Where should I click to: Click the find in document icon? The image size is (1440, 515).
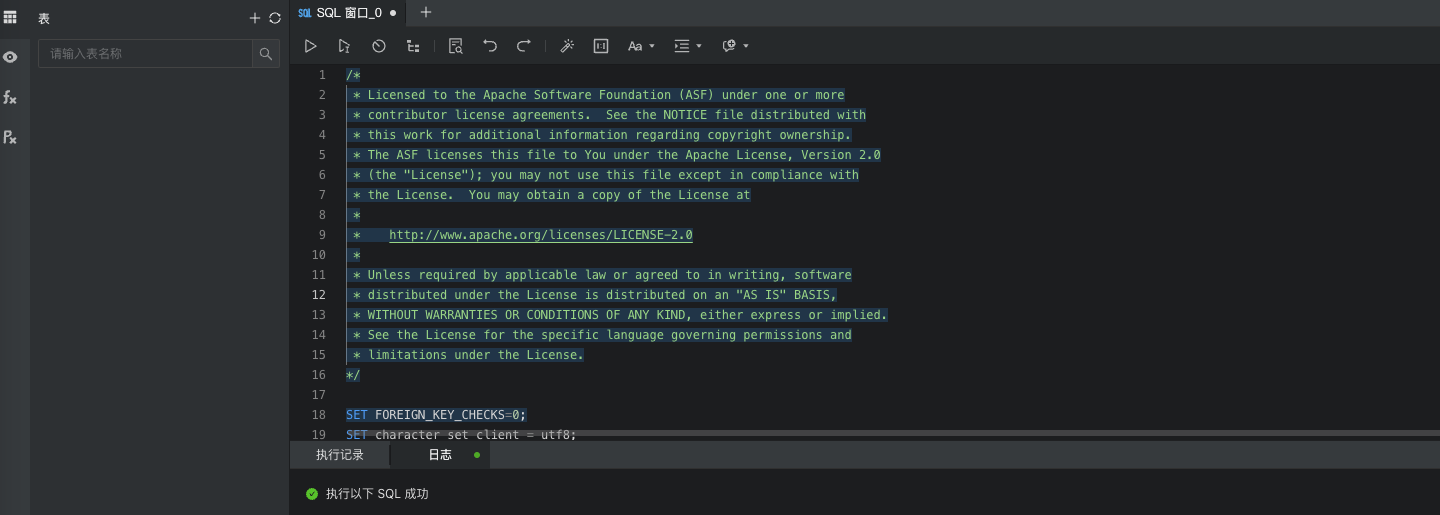tap(456, 46)
